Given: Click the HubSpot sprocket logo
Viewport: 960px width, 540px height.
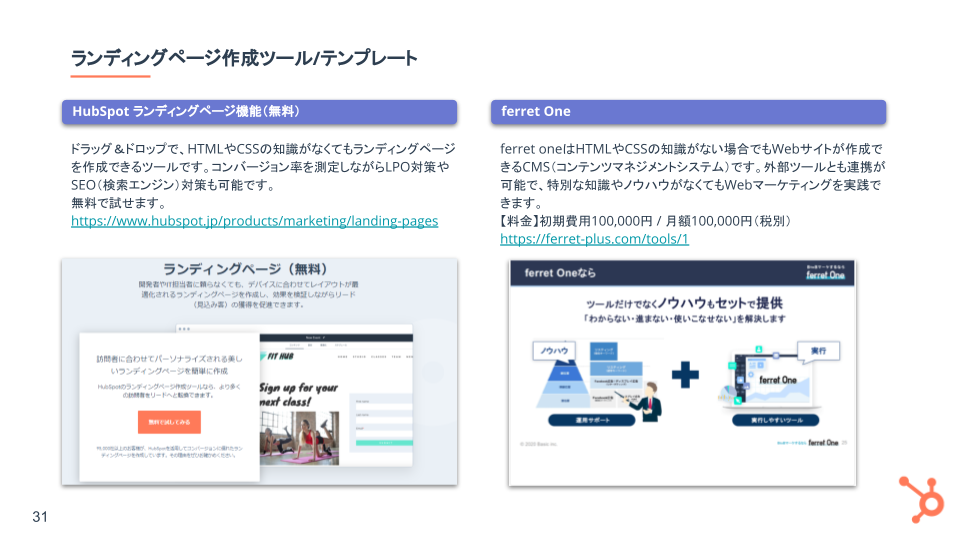Looking at the screenshot, I should click(920, 498).
